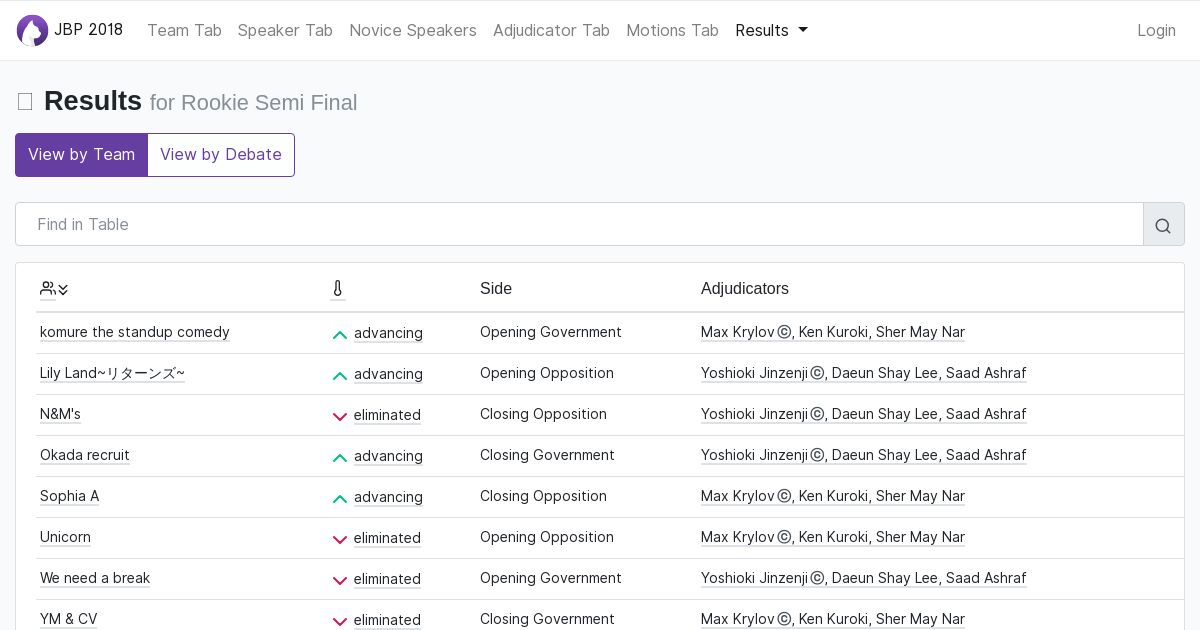This screenshot has height=630, width=1200.
Task: Sort table by Side column
Action: (x=496, y=289)
